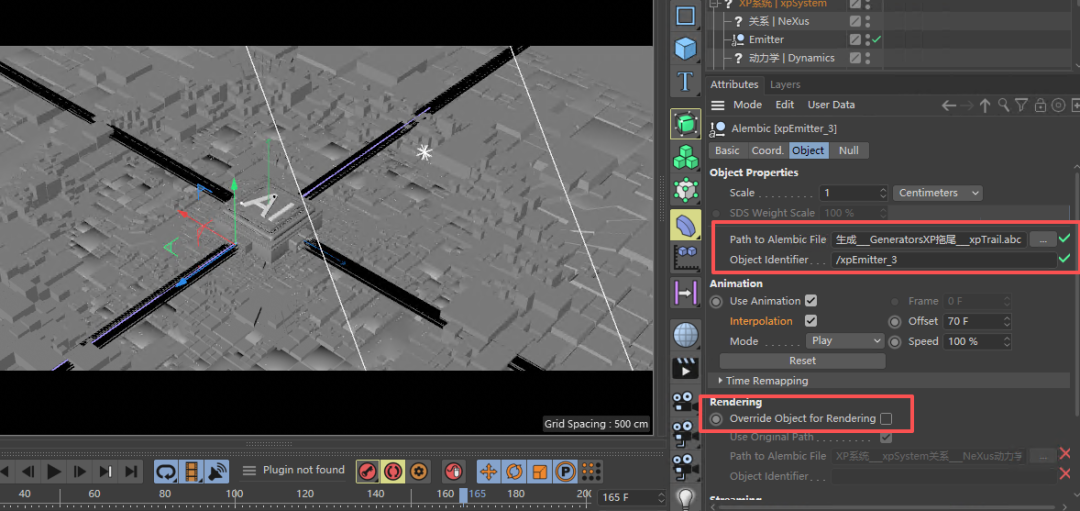
Task: Click the green subdivision cube generator icon
Action: click(x=685, y=125)
